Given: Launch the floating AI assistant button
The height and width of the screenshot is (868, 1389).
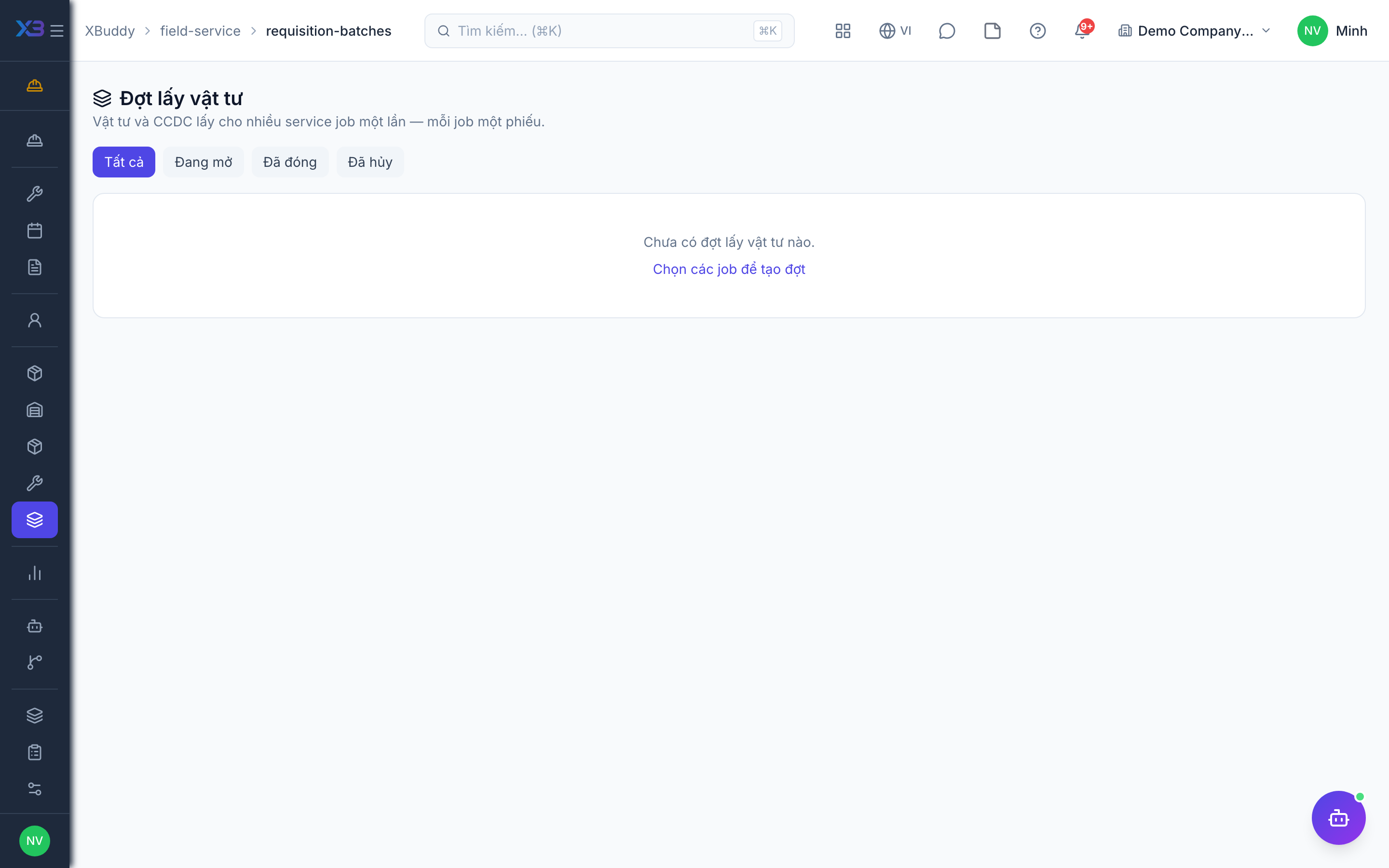Looking at the screenshot, I should 1338,817.
